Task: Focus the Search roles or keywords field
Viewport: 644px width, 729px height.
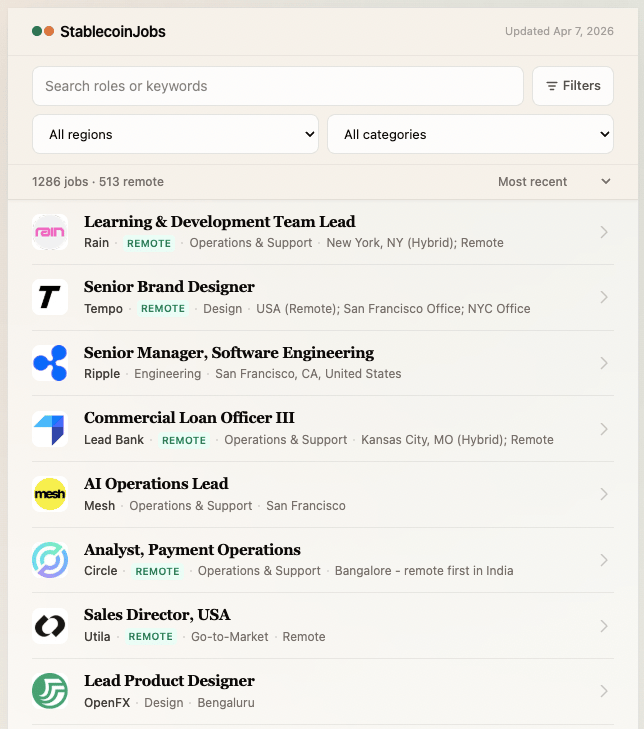Action: tap(278, 86)
